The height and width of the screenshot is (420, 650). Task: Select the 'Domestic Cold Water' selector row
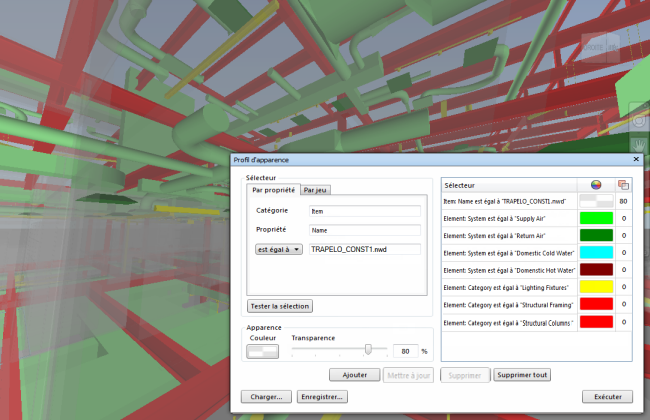(536, 253)
